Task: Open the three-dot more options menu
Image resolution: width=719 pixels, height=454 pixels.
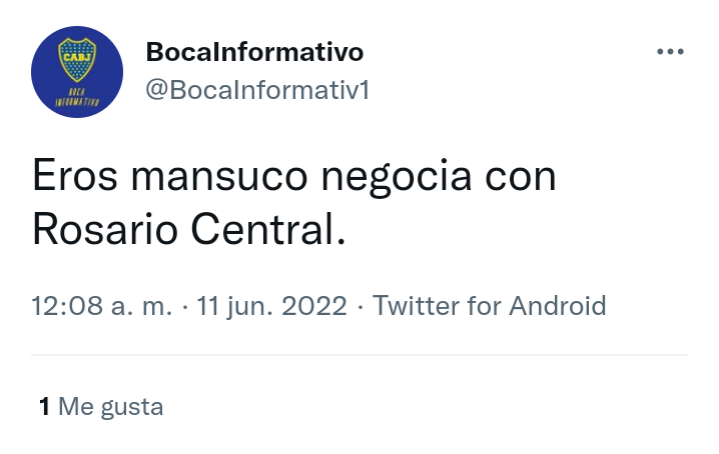Action: (670, 51)
